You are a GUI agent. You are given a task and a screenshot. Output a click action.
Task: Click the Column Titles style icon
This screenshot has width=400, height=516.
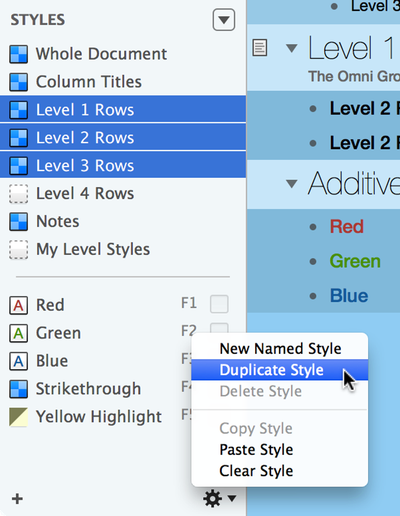click(x=19, y=82)
